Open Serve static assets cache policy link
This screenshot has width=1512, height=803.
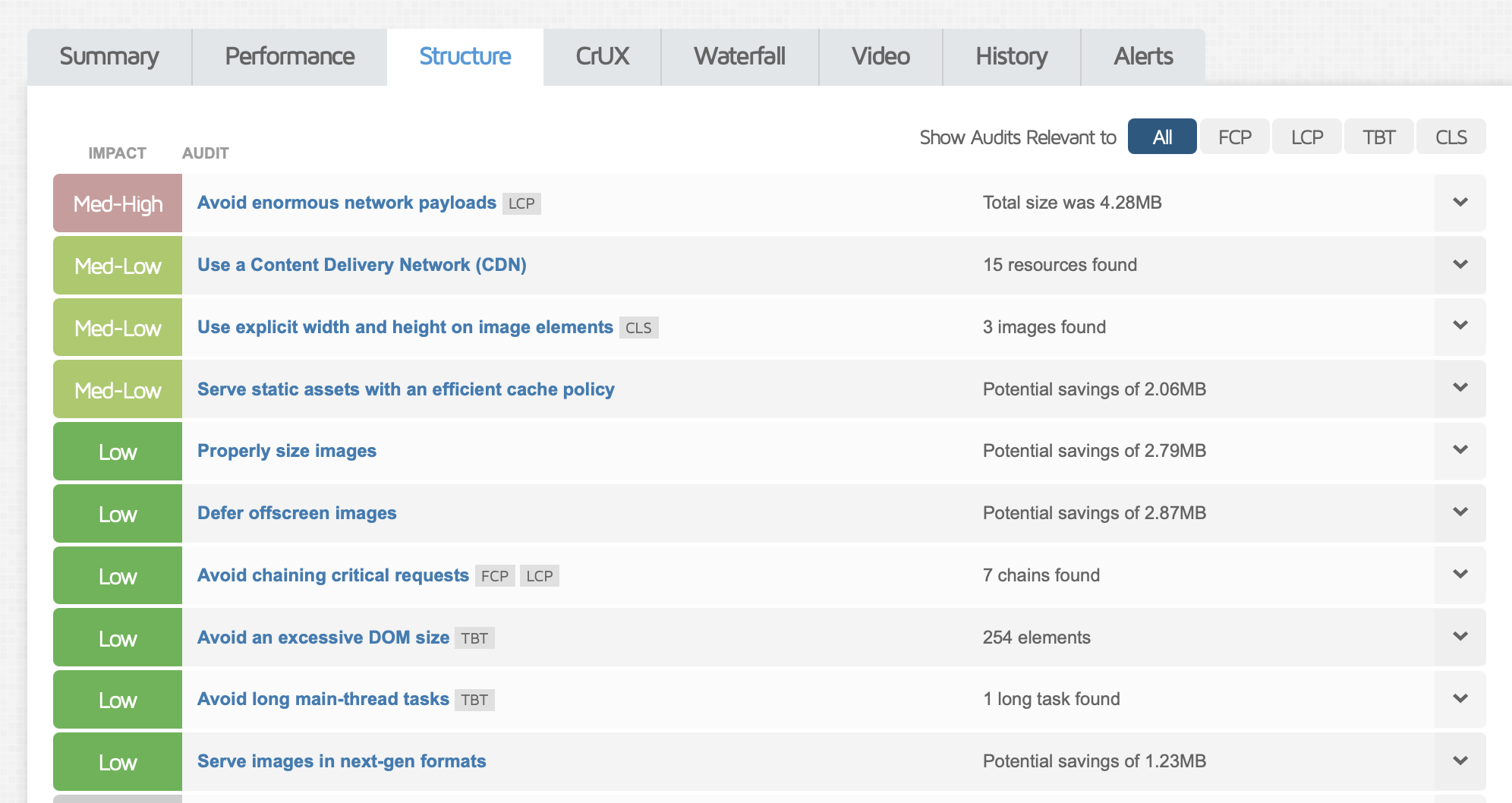406,389
